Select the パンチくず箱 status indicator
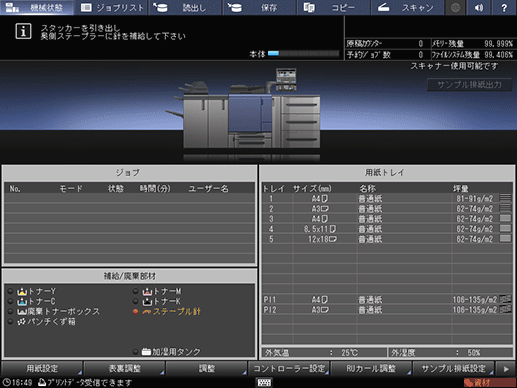Viewport: 517px width, 388px height. [x=11, y=322]
